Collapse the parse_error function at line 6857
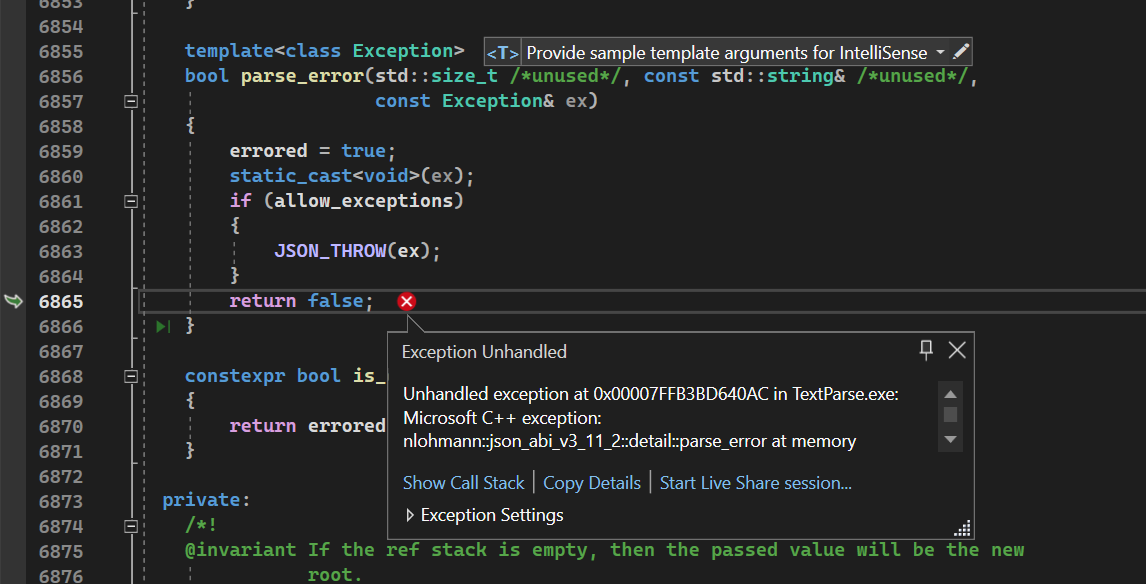The height and width of the screenshot is (584, 1146). 131,102
